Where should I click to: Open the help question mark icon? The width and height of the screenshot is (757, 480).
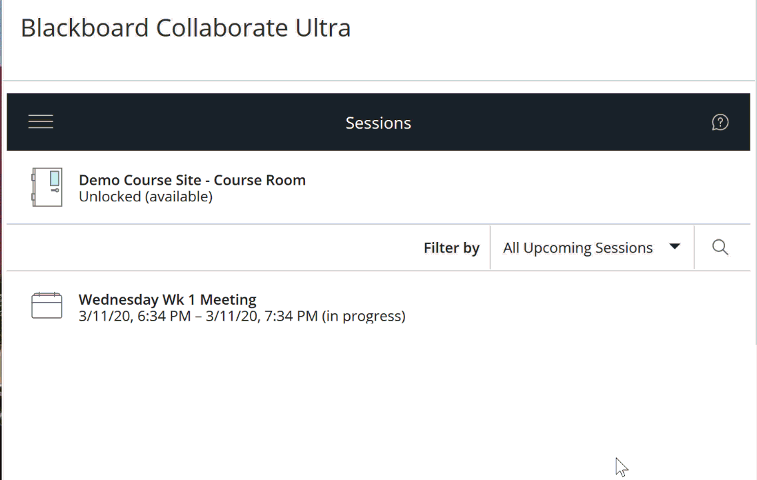(720, 122)
